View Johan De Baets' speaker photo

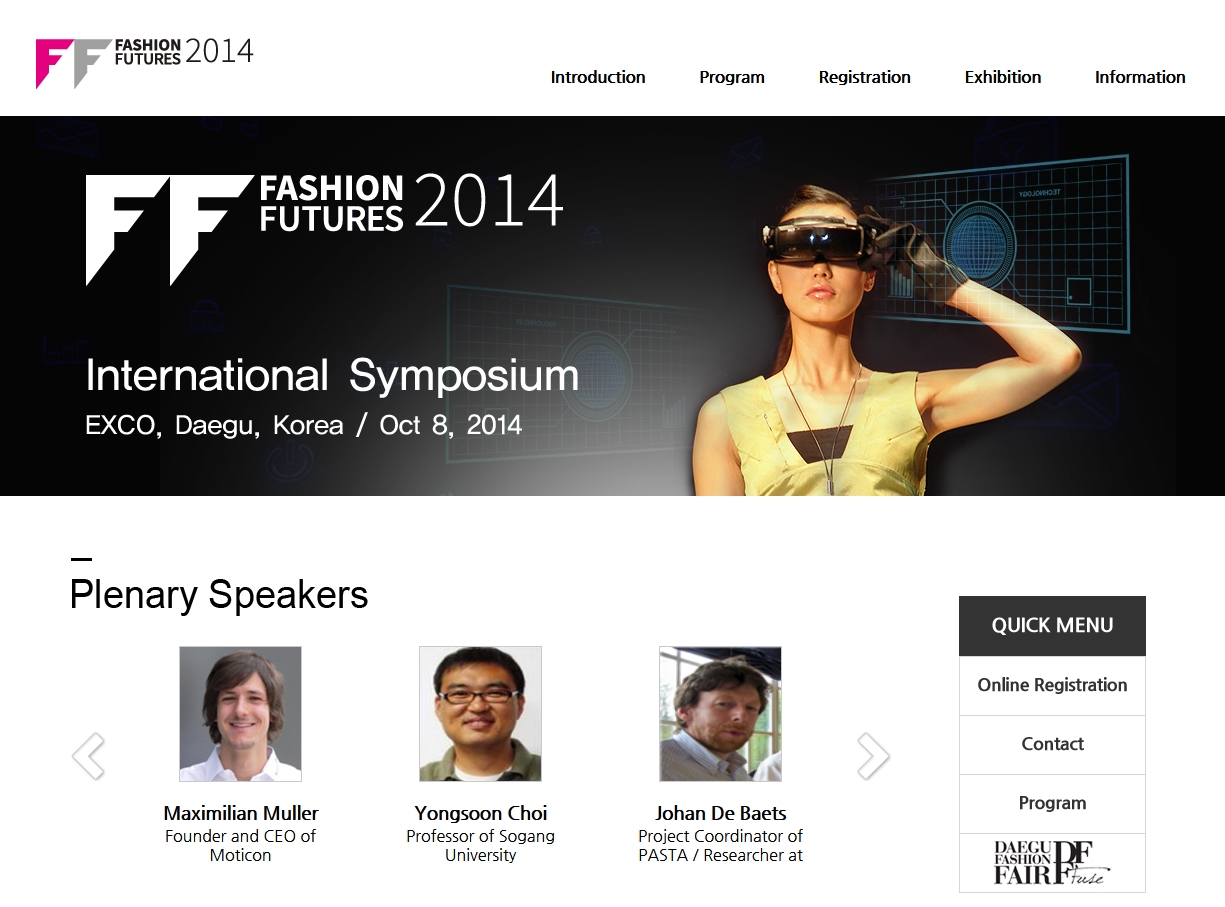tap(720, 714)
